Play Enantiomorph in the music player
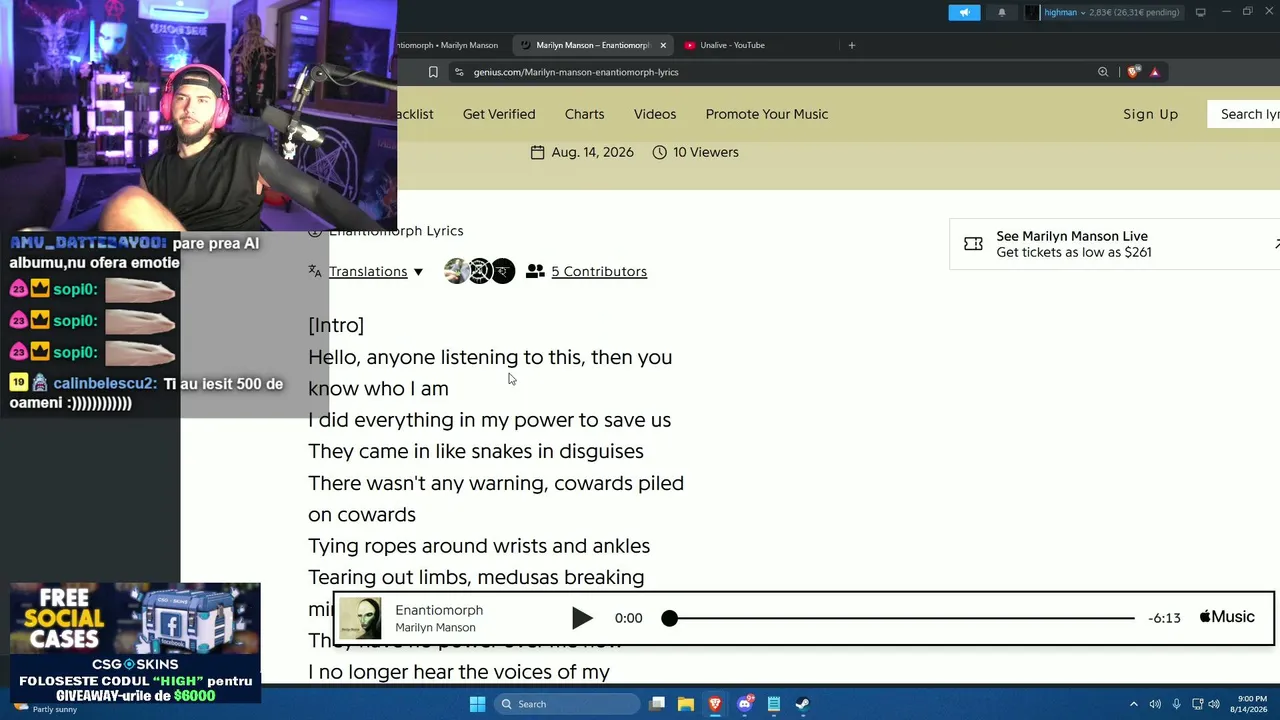1280x720 pixels. 581,618
